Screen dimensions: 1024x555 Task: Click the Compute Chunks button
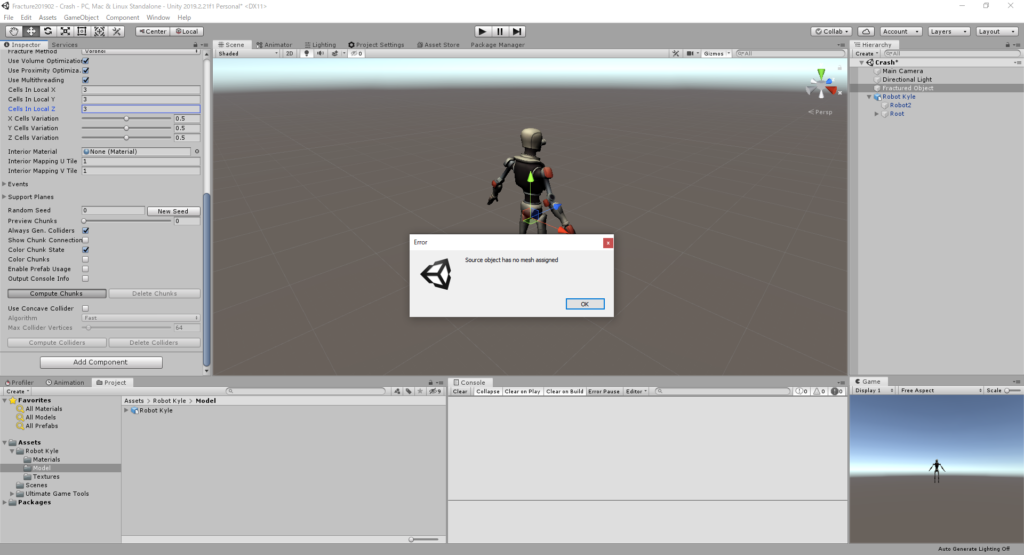(x=57, y=294)
